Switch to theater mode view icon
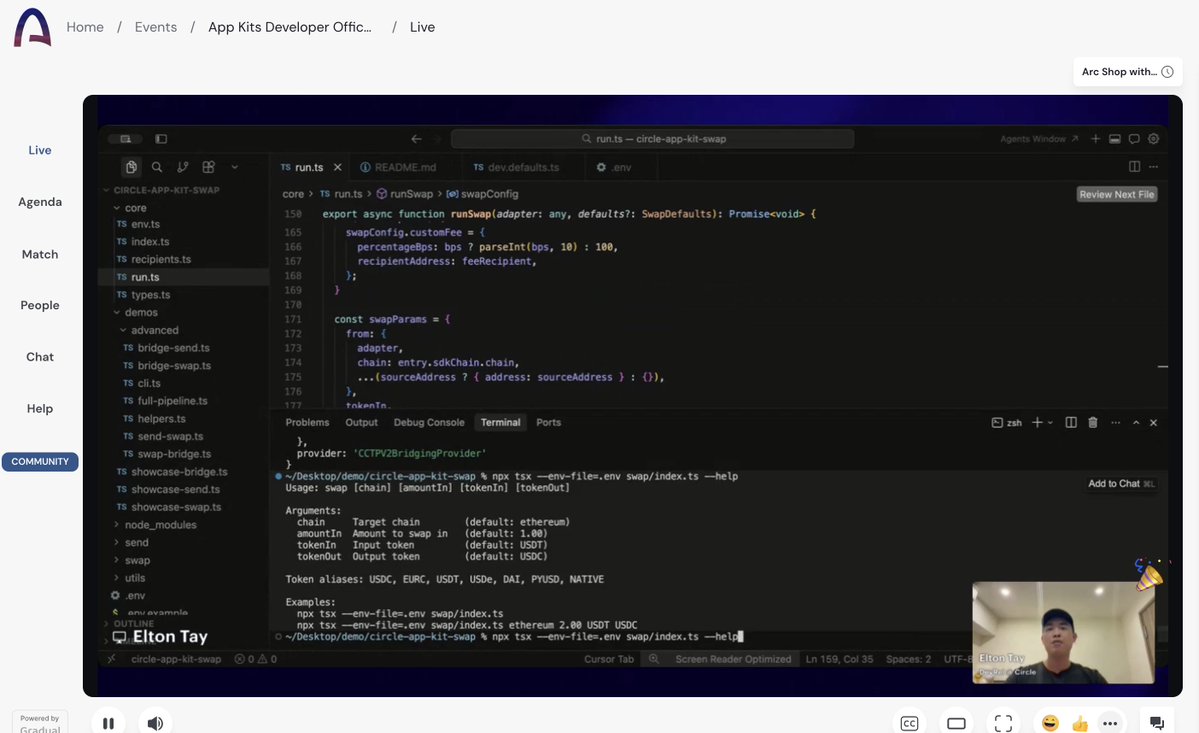The width and height of the screenshot is (1199, 733). (x=957, y=723)
